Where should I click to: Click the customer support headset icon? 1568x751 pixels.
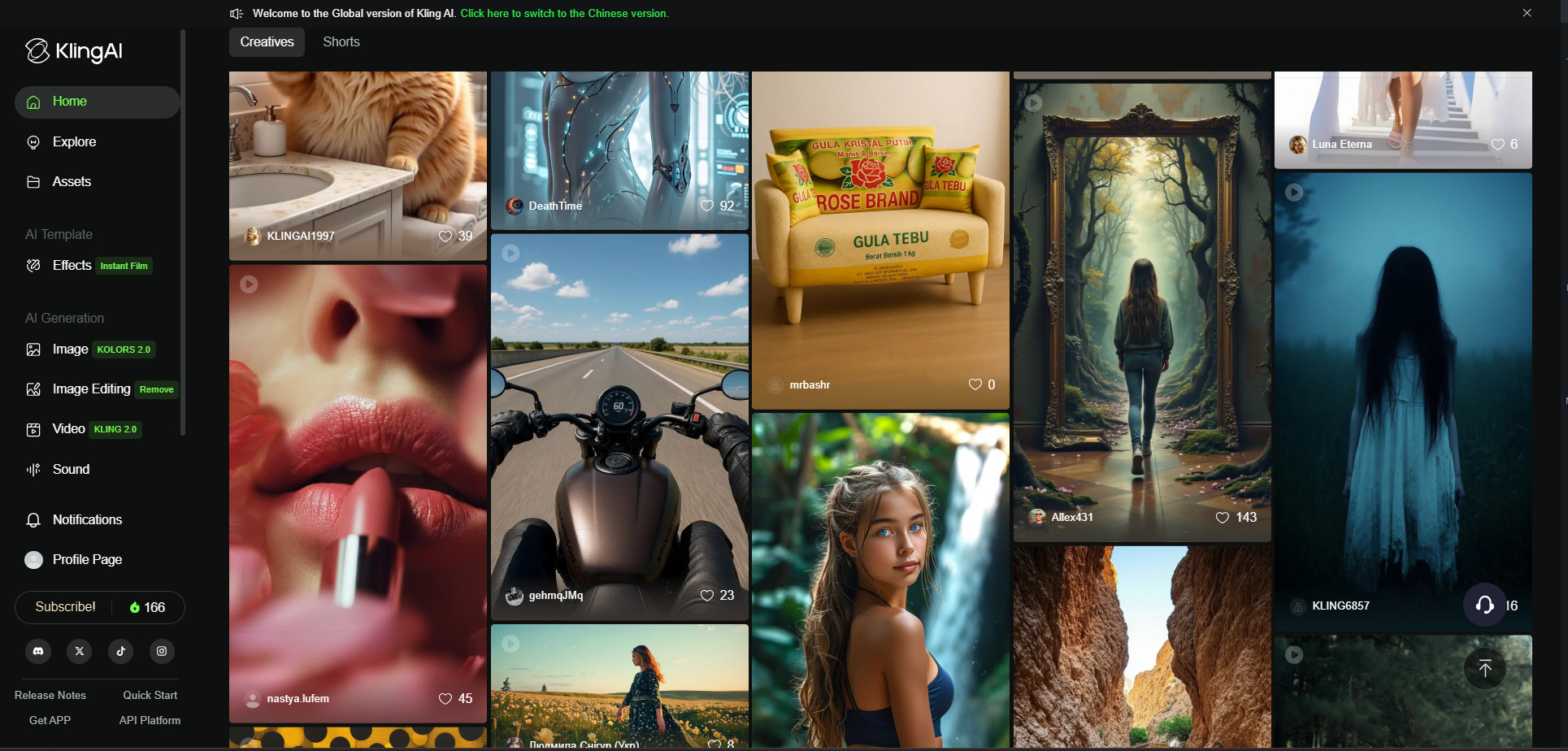(x=1484, y=605)
